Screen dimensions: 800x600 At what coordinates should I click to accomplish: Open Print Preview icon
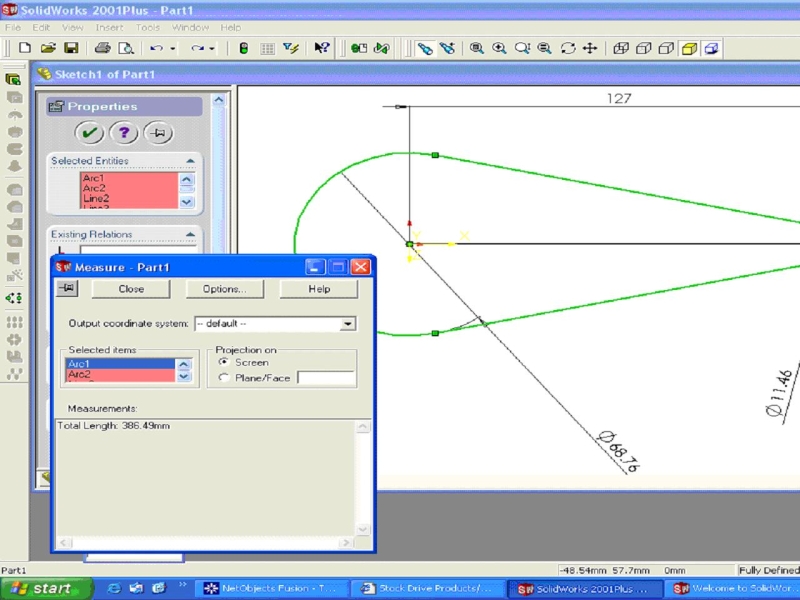click(126, 48)
